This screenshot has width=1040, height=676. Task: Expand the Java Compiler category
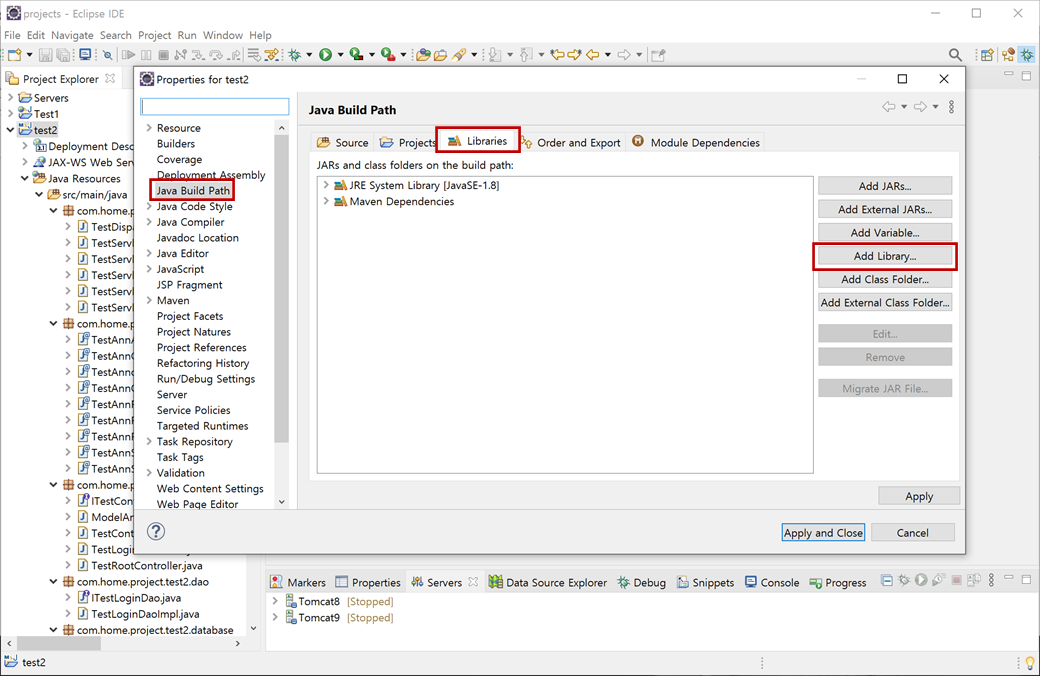point(149,222)
